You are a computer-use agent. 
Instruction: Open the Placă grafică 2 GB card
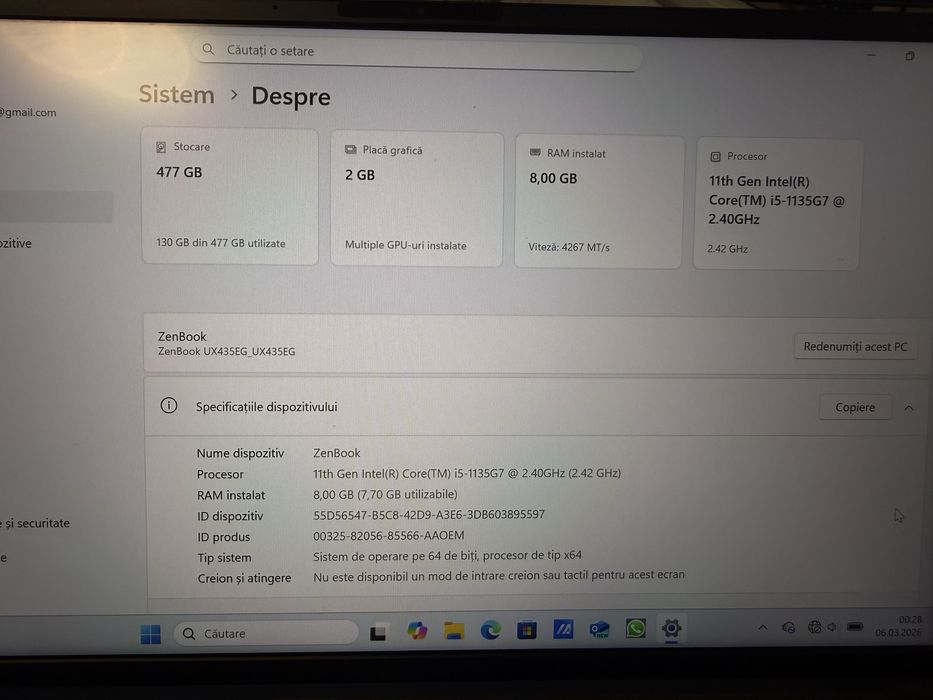click(x=417, y=199)
